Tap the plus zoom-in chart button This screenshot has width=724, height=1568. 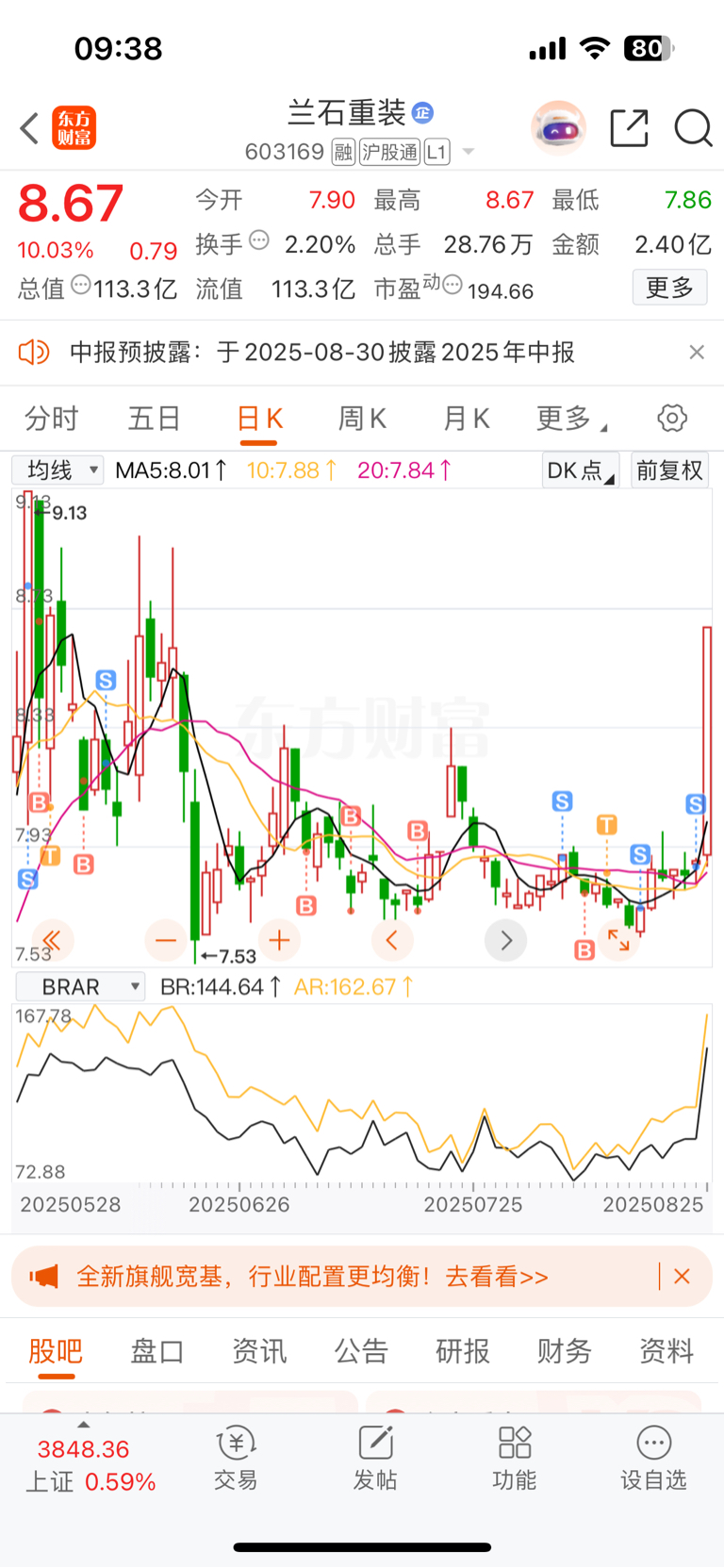coord(279,940)
